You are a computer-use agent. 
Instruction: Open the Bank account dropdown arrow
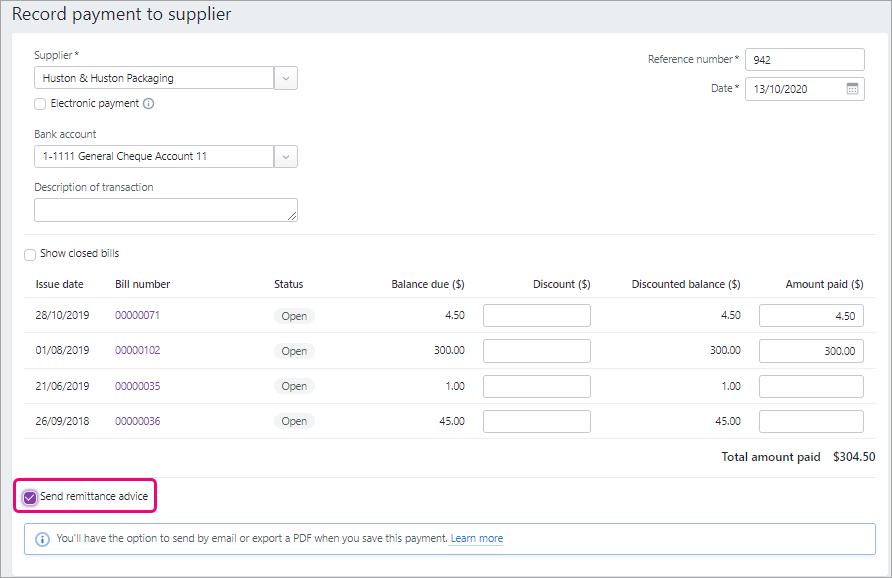pyautogui.click(x=285, y=157)
